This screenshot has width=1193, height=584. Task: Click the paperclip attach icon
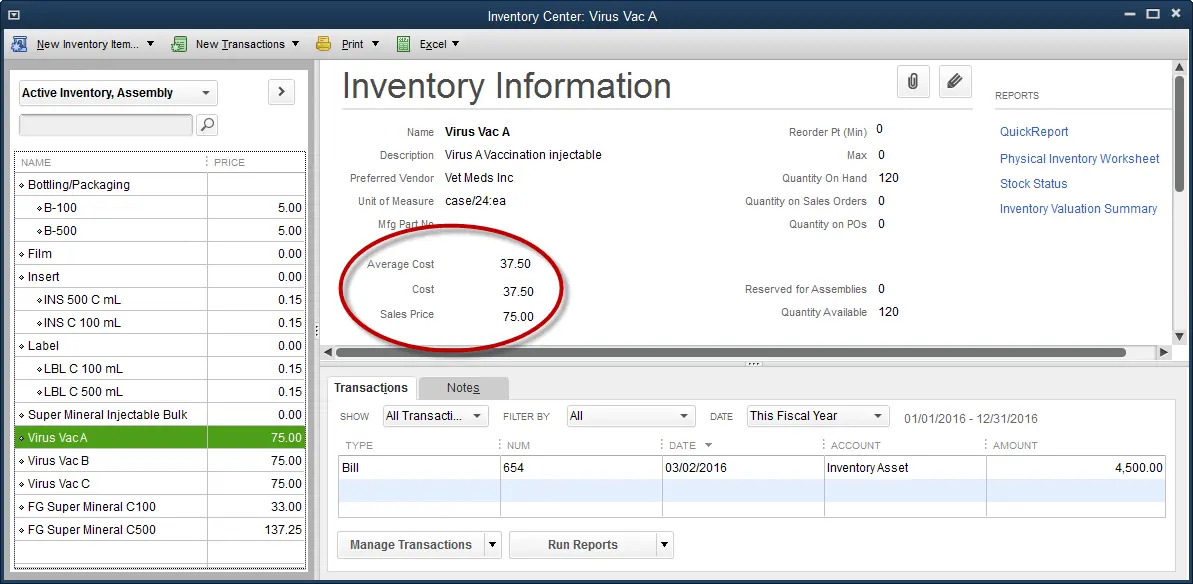coord(913,81)
